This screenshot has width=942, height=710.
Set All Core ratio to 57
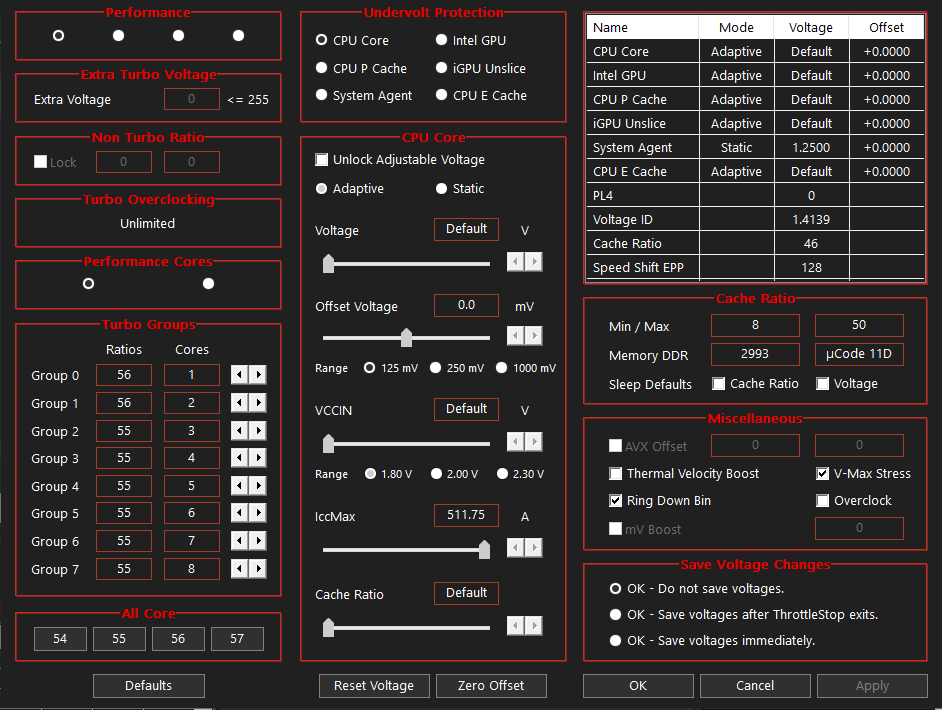(x=237, y=639)
